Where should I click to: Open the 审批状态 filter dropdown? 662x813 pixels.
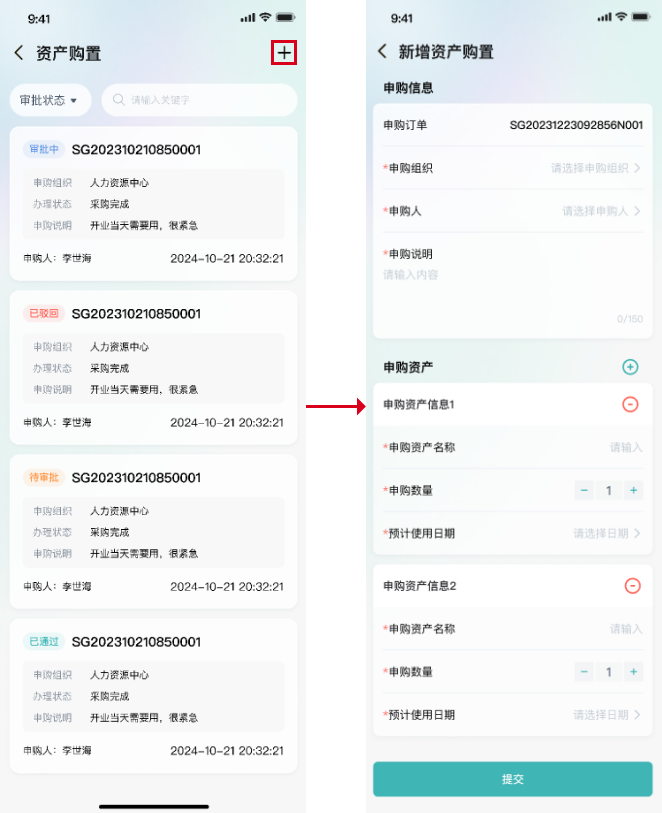click(x=50, y=100)
